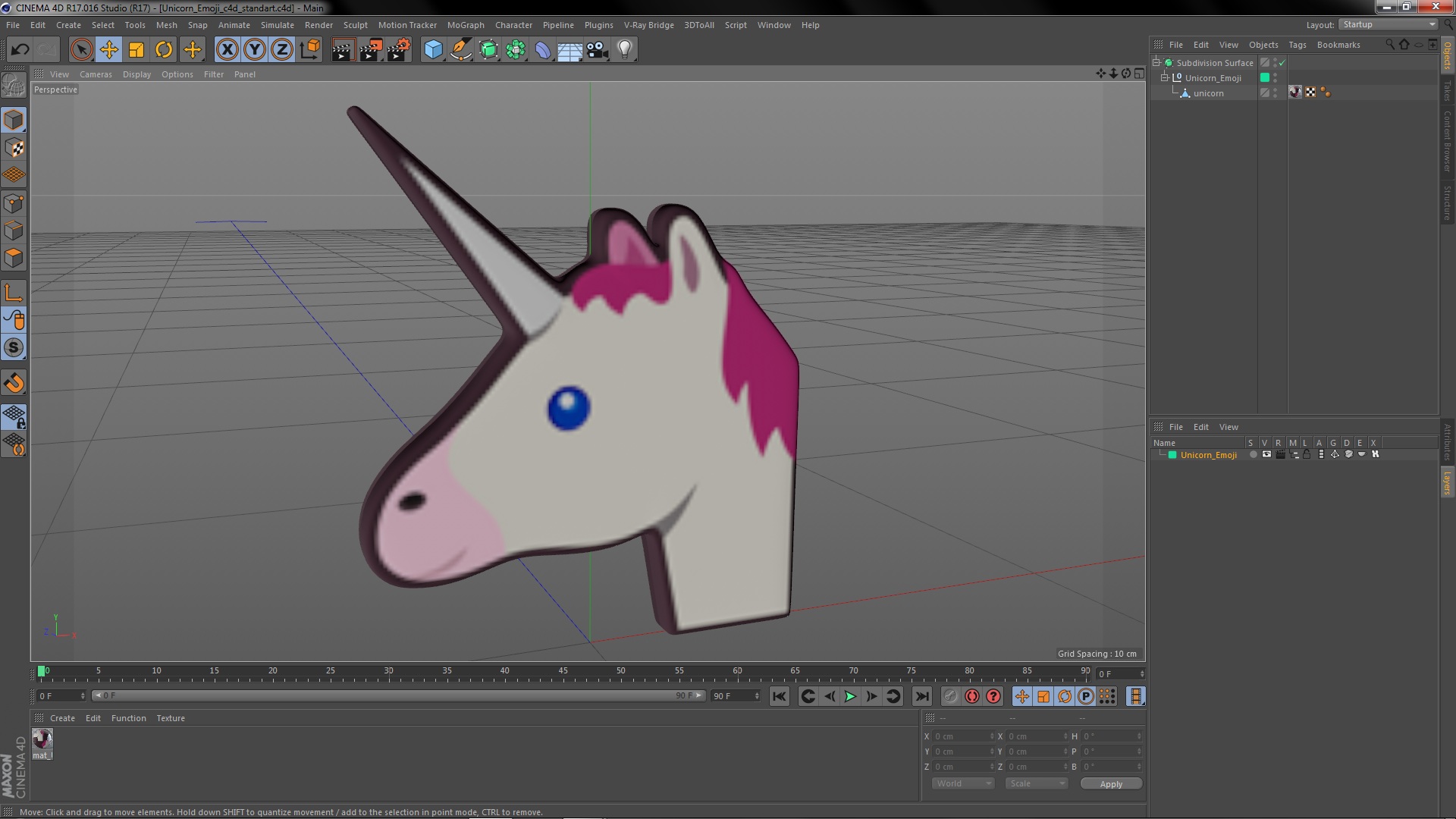Open the array modeling objects icon
1456x819 pixels.
click(x=516, y=50)
